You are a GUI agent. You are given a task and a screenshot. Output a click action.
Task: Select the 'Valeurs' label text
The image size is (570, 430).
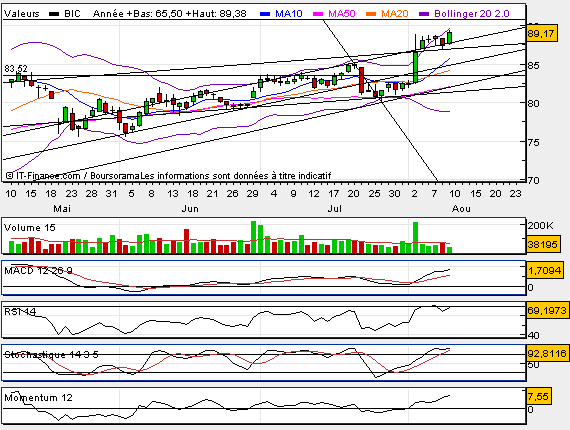point(21,14)
